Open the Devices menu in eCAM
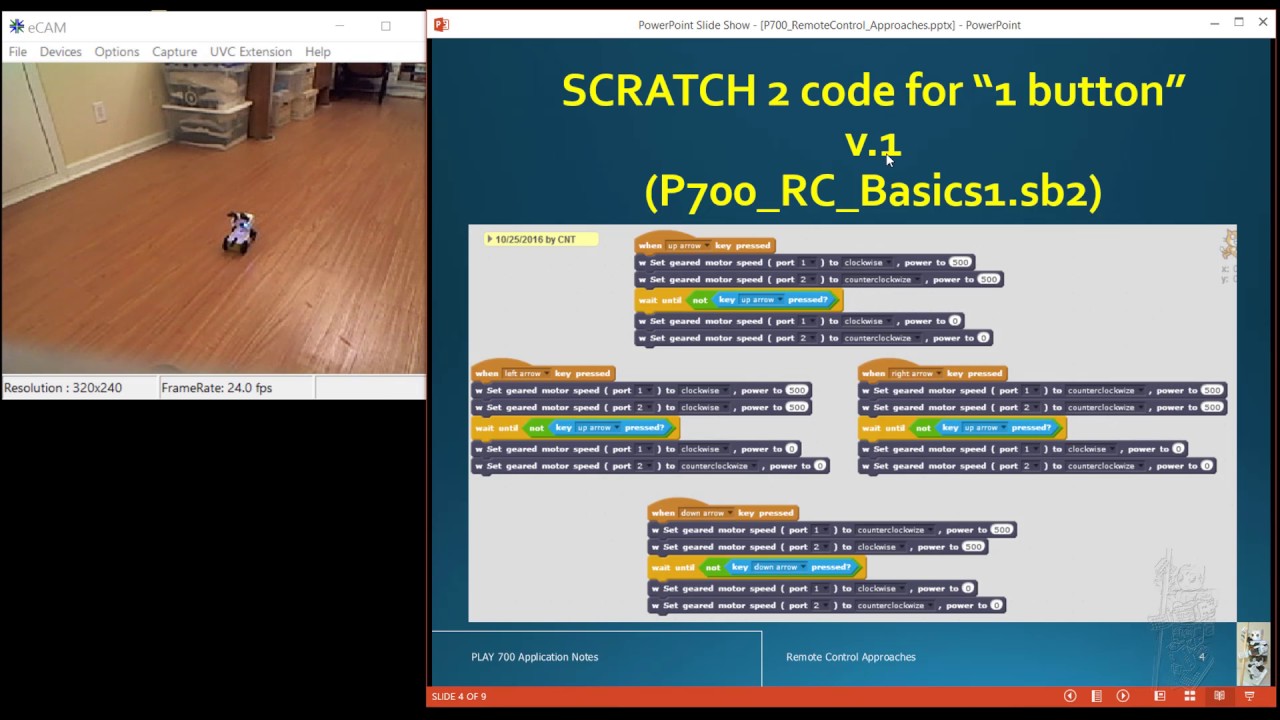Viewport: 1280px width, 720px height. point(61,52)
